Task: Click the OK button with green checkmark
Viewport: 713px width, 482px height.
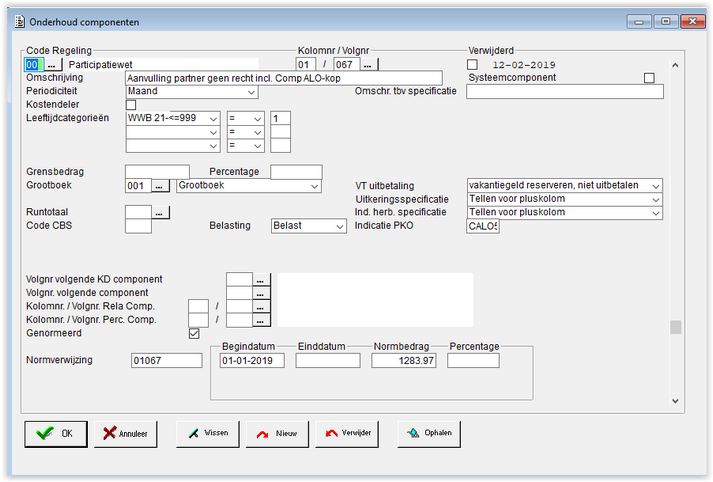Action: [55, 434]
